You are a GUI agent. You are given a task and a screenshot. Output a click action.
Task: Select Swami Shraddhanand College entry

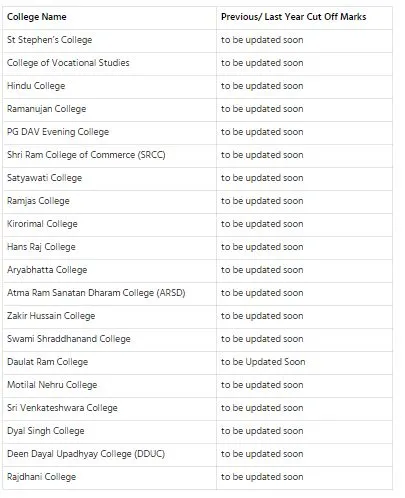coord(69,339)
